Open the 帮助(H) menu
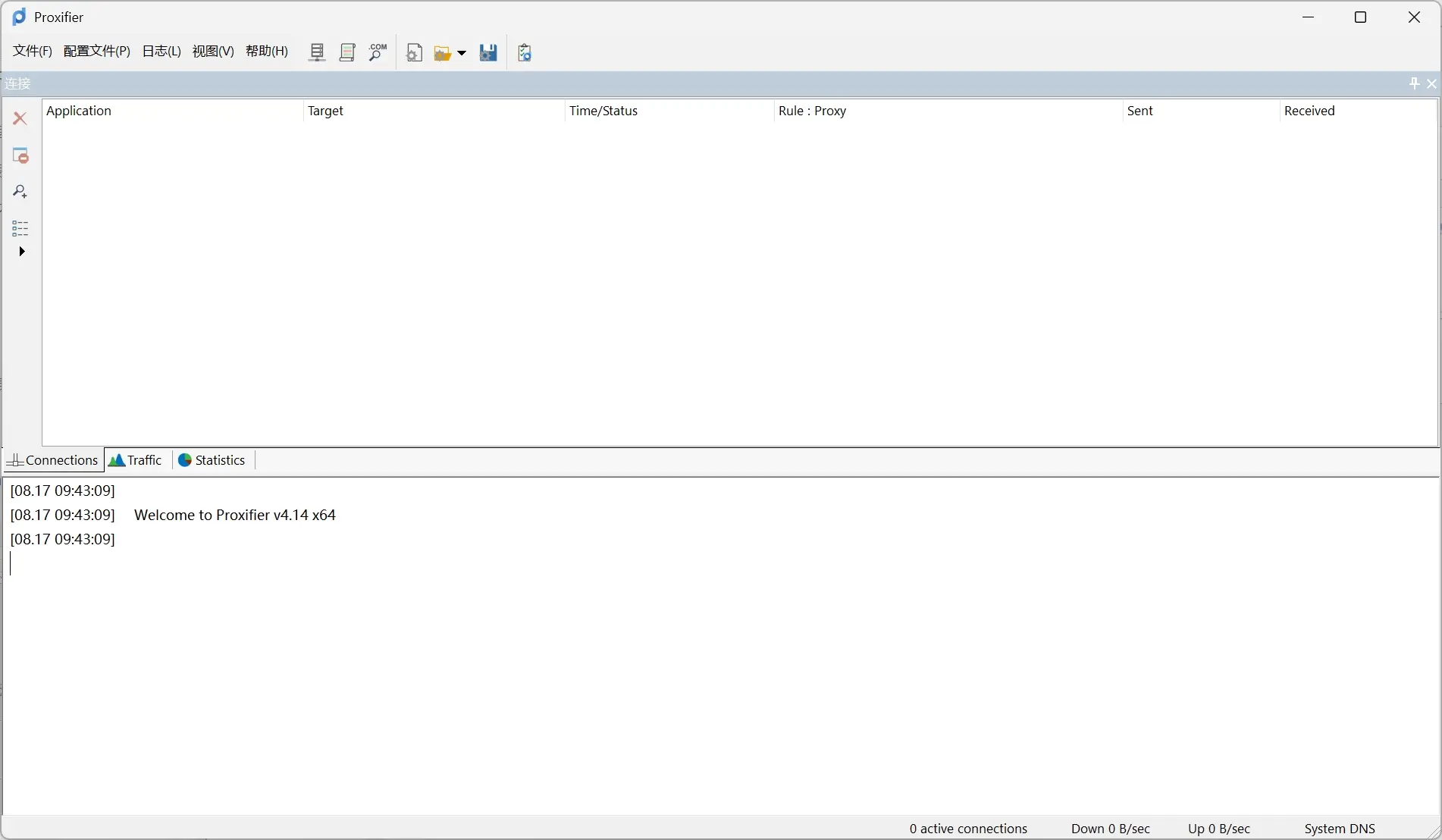This screenshot has height=840, width=1442. pyautogui.click(x=267, y=51)
